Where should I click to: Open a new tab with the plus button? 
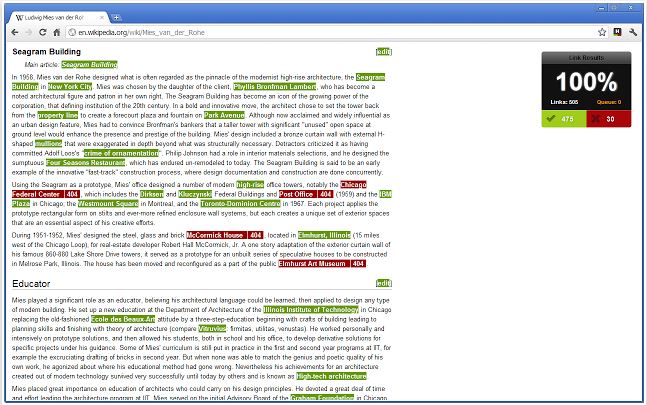(x=116, y=17)
